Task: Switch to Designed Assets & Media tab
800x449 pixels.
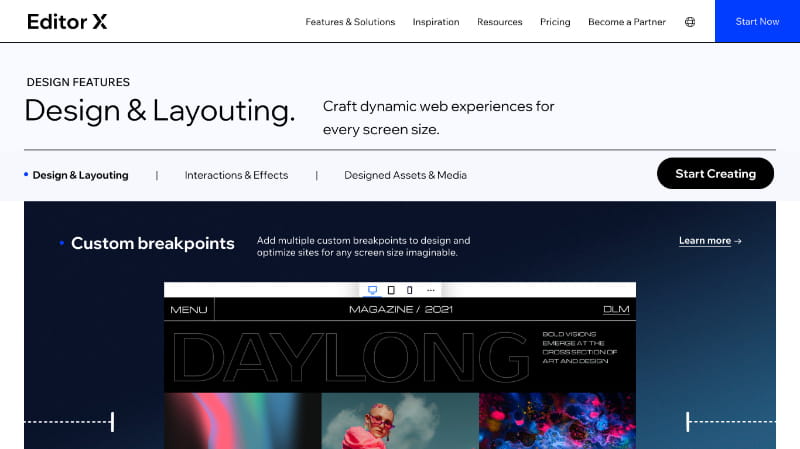Action: pos(405,175)
